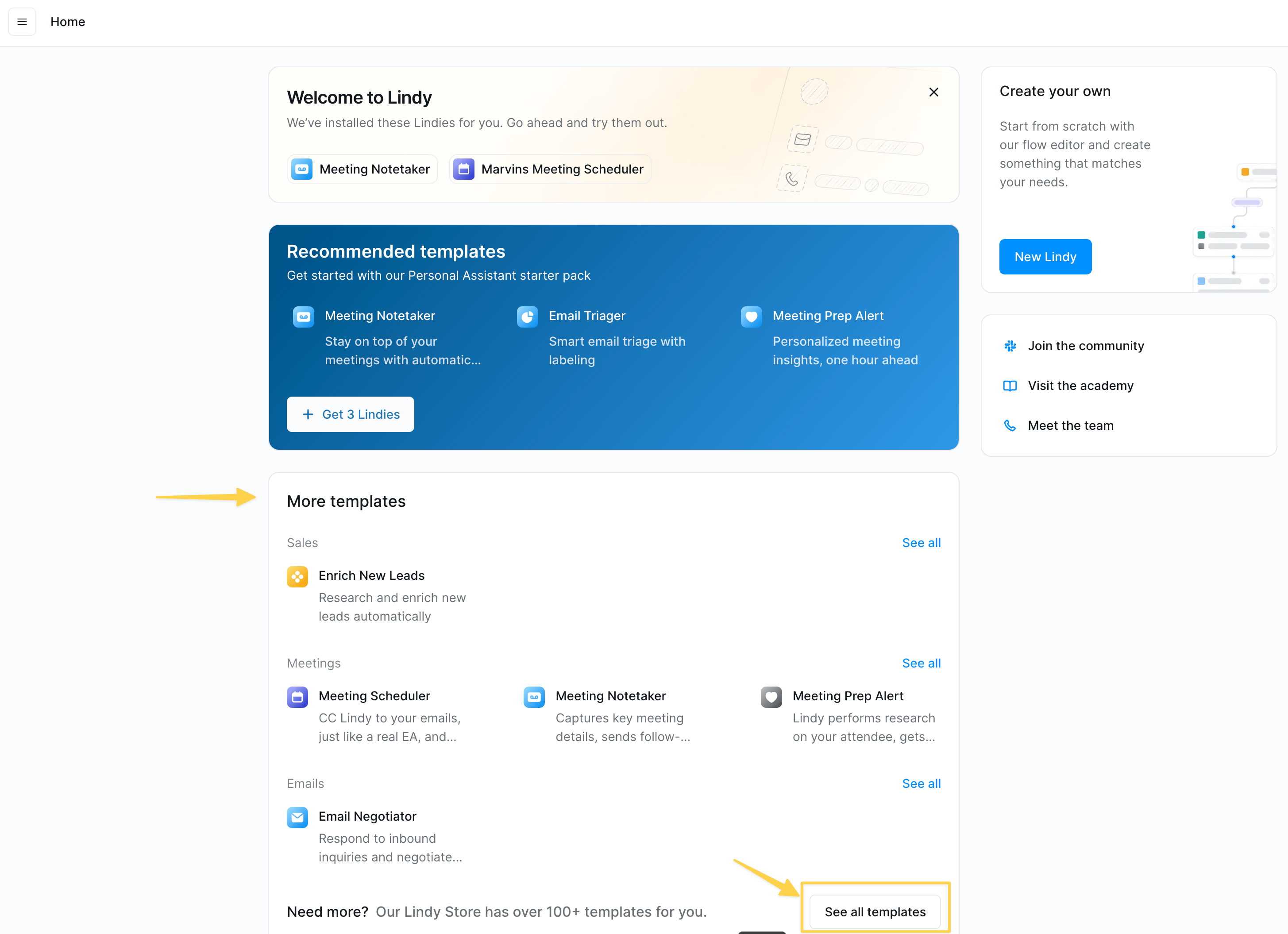The width and height of the screenshot is (1288, 934).
Task: Dismiss the Welcome to Lindy banner
Action: coord(933,92)
